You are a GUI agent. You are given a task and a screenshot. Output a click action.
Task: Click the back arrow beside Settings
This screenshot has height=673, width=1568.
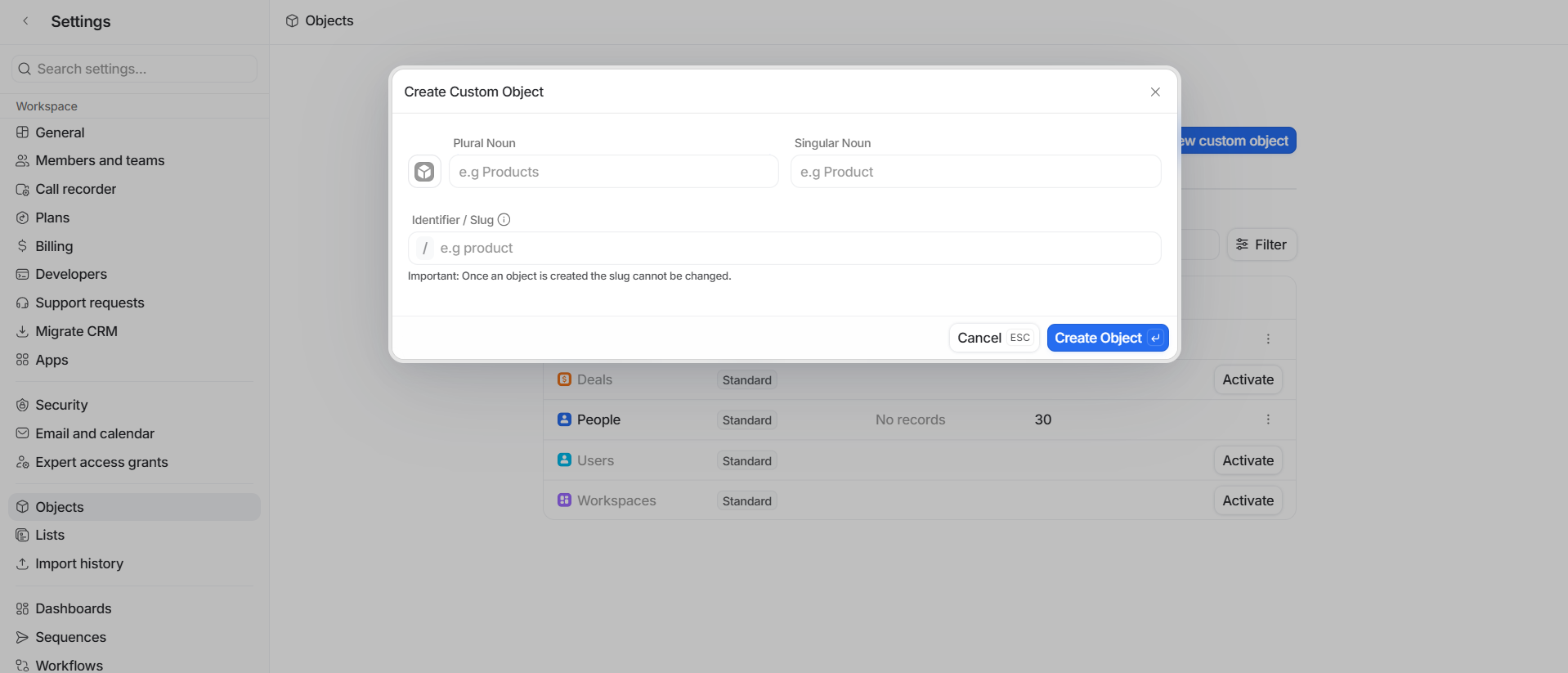point(25,21)
